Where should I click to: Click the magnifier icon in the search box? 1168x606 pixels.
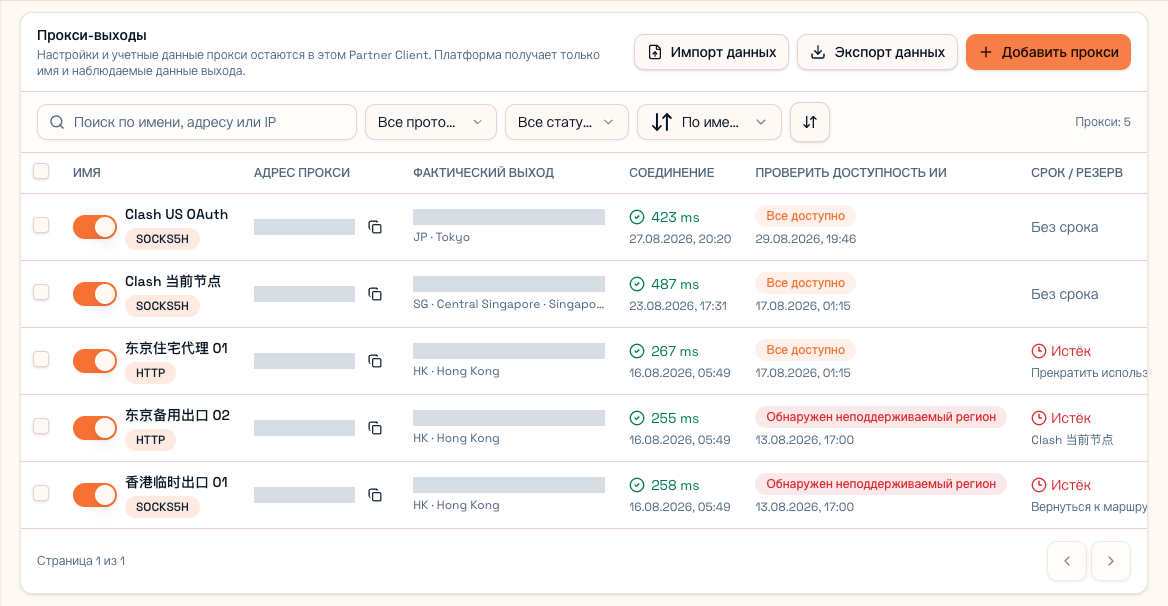pos(57,122)
